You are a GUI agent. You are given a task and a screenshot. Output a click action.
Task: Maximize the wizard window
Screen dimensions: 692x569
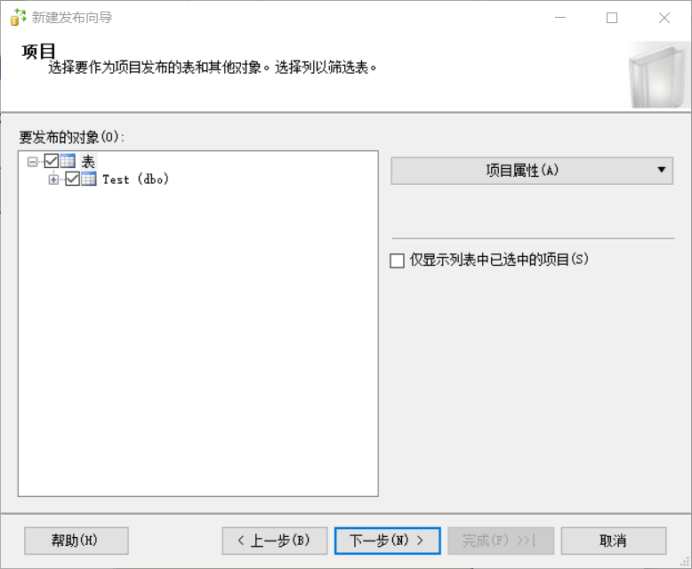[x=612, y=18]
